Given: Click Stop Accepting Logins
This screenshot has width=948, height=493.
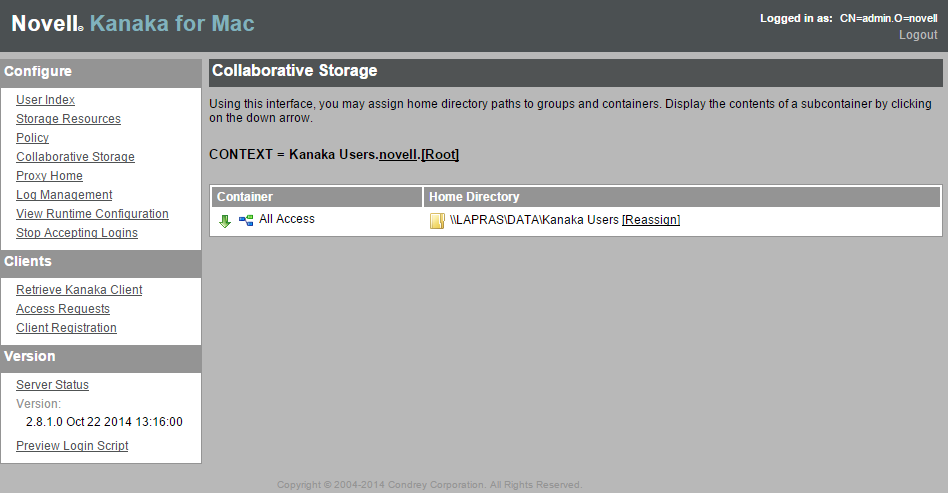Looking at the screenshot, I should coord(77,233).
